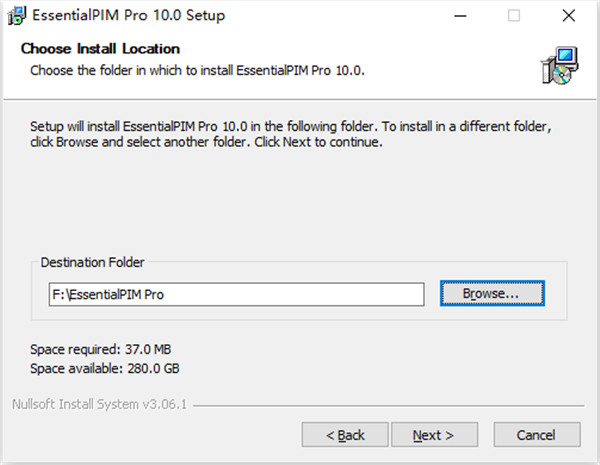Minimize the setup window
This screenshot has width=600, height=465.
(x=460, y=16)
